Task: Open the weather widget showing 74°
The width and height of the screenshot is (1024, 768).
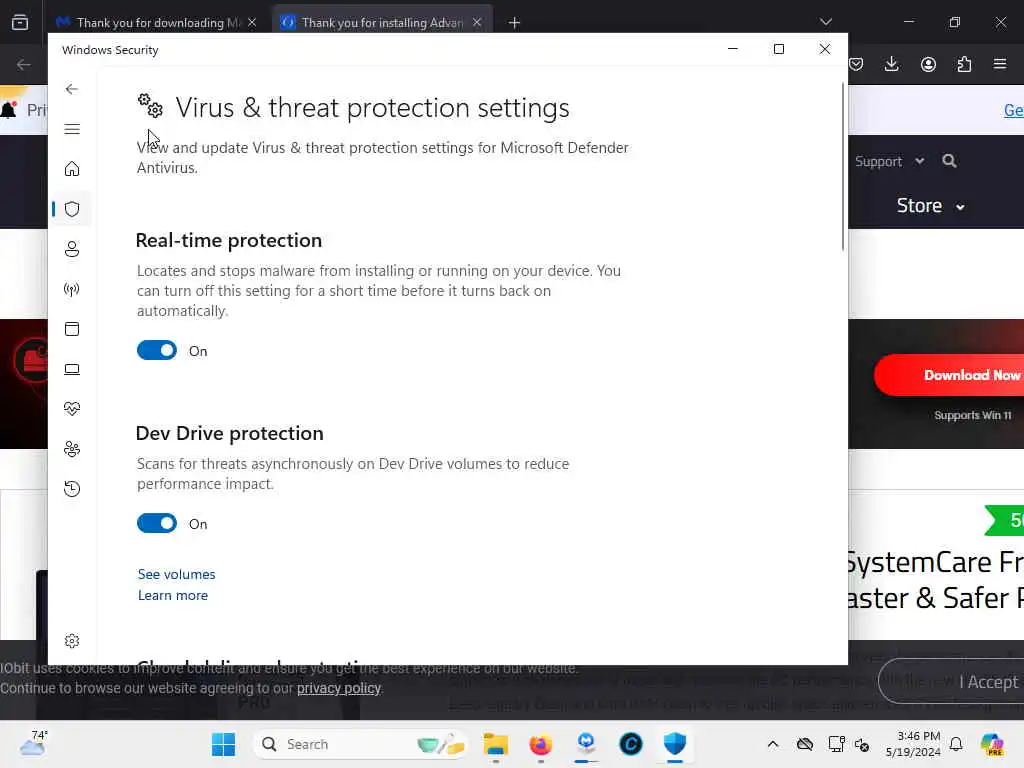Action: 33,744
